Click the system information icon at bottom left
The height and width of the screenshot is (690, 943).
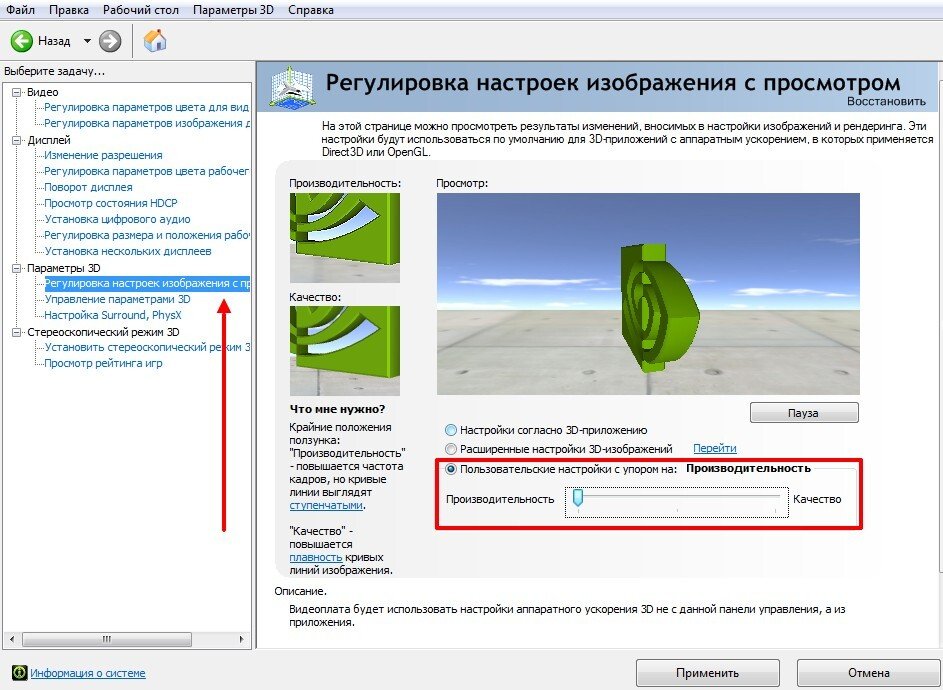coord(18,673)
